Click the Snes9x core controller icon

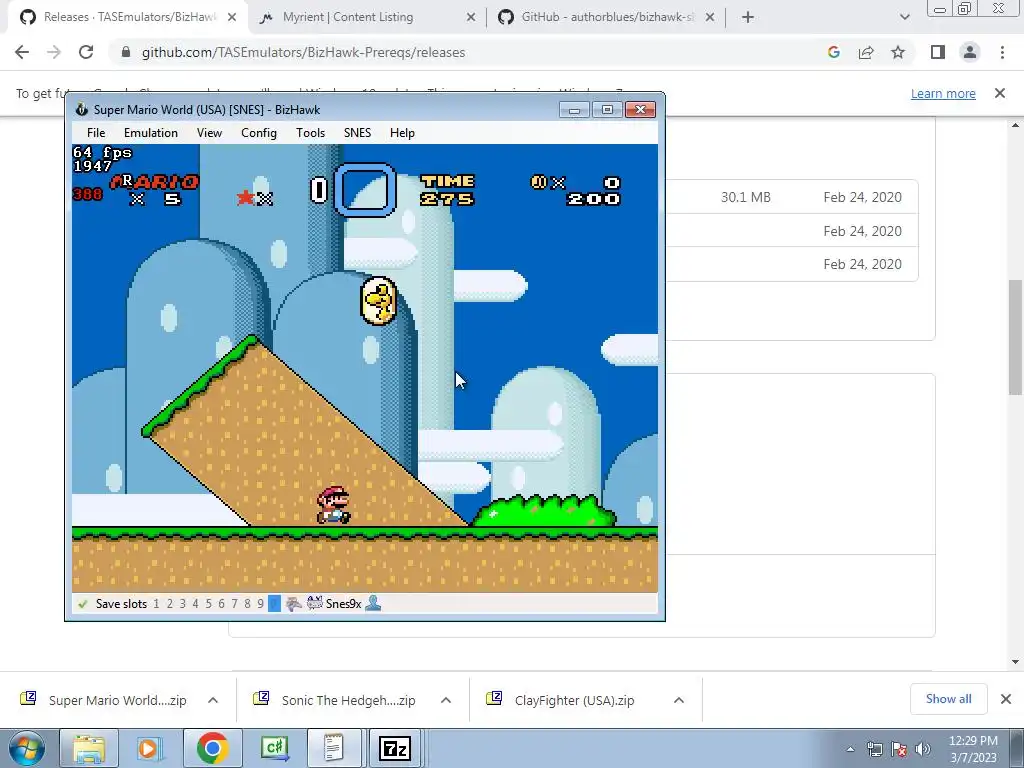point(315,603)
